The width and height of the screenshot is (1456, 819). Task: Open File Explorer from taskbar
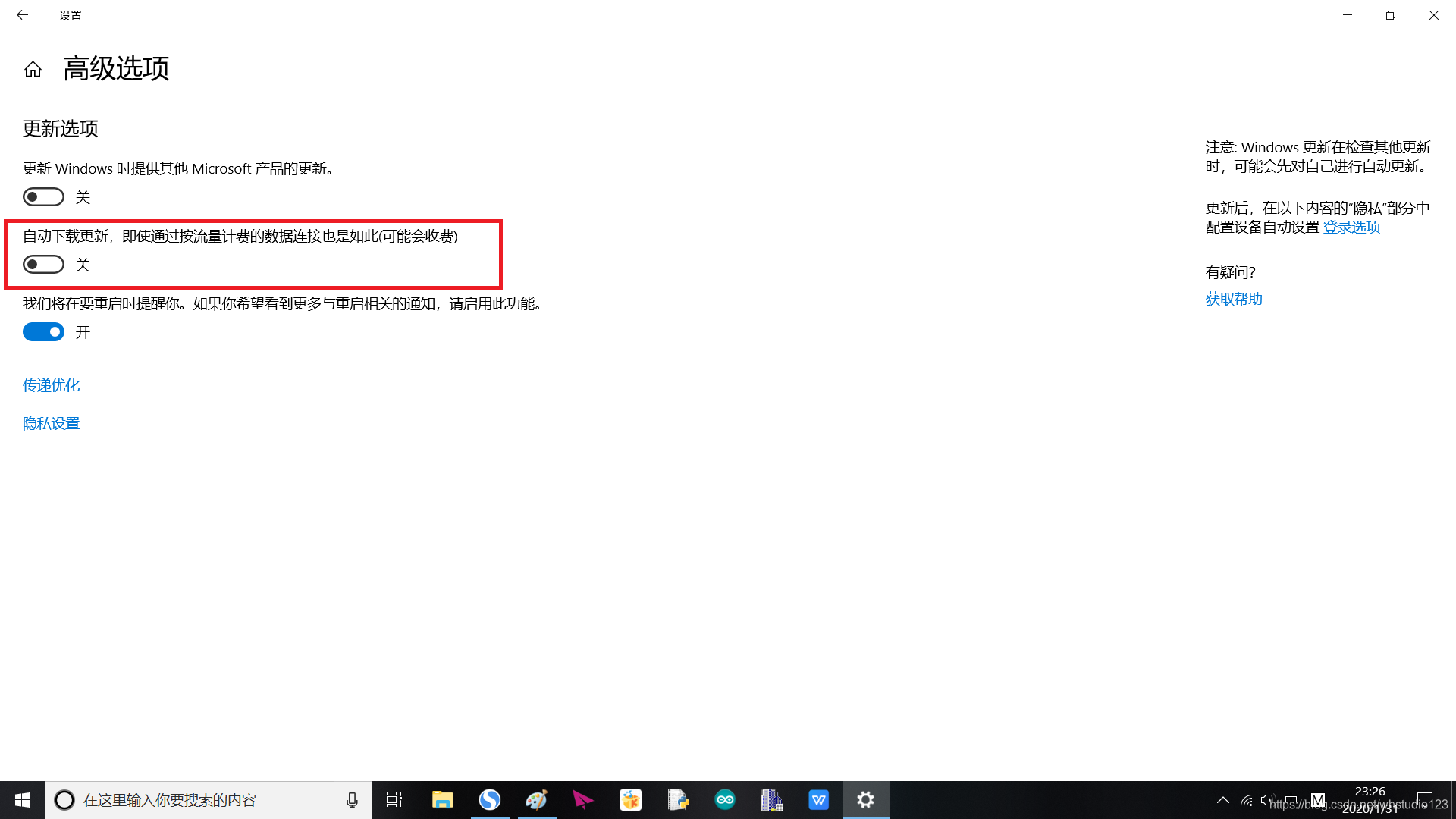point(442,800)
